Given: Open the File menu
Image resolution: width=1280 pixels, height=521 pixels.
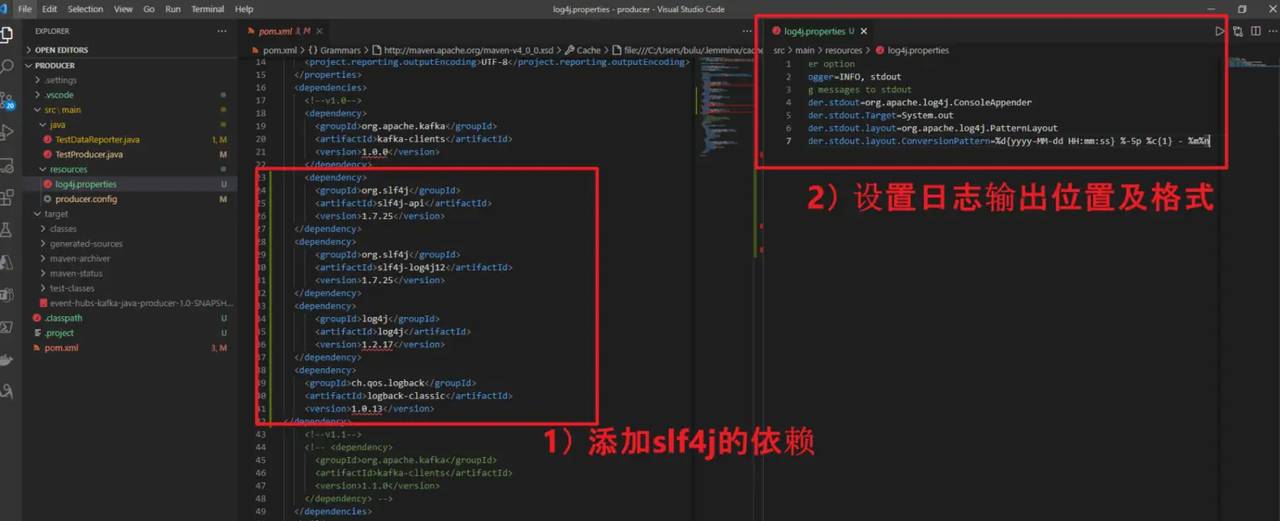Looking at the screenshot, I should click(25, 9).
